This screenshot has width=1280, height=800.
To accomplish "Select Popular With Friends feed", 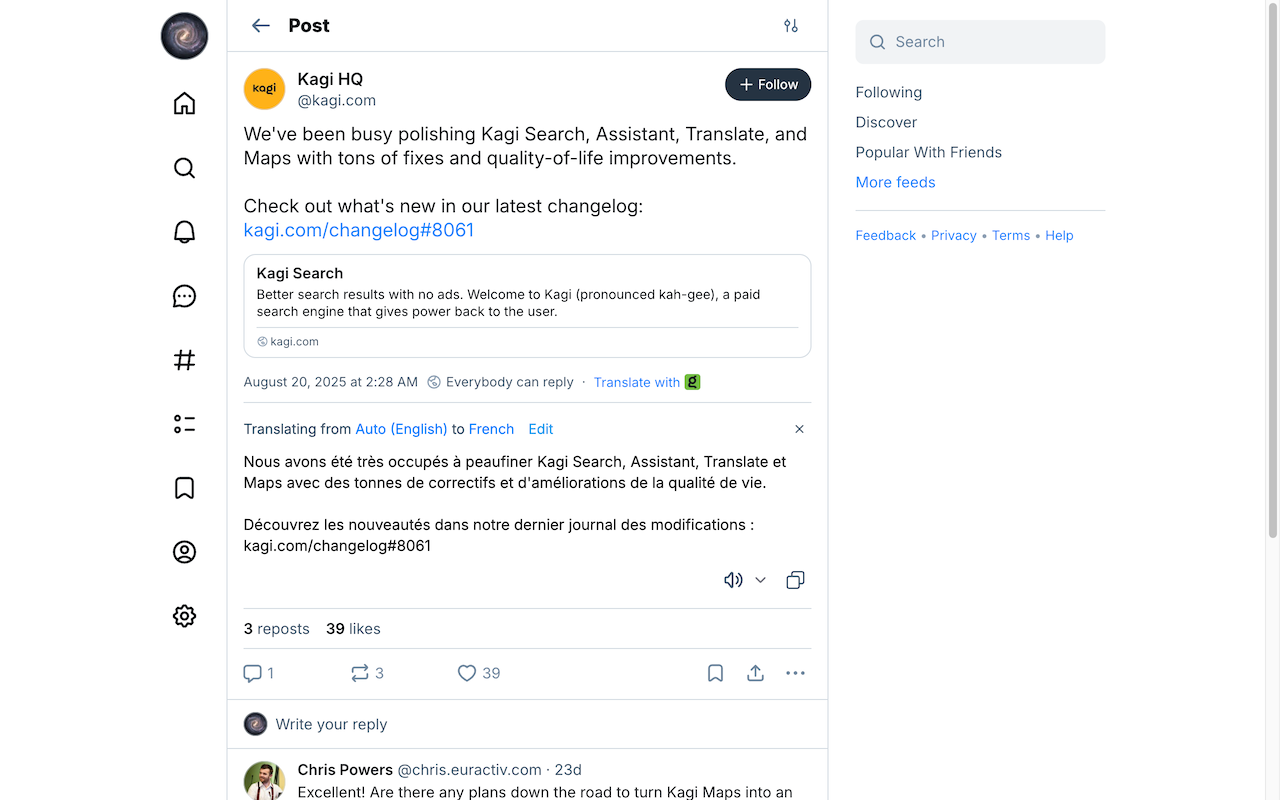I will coord(928,152).
